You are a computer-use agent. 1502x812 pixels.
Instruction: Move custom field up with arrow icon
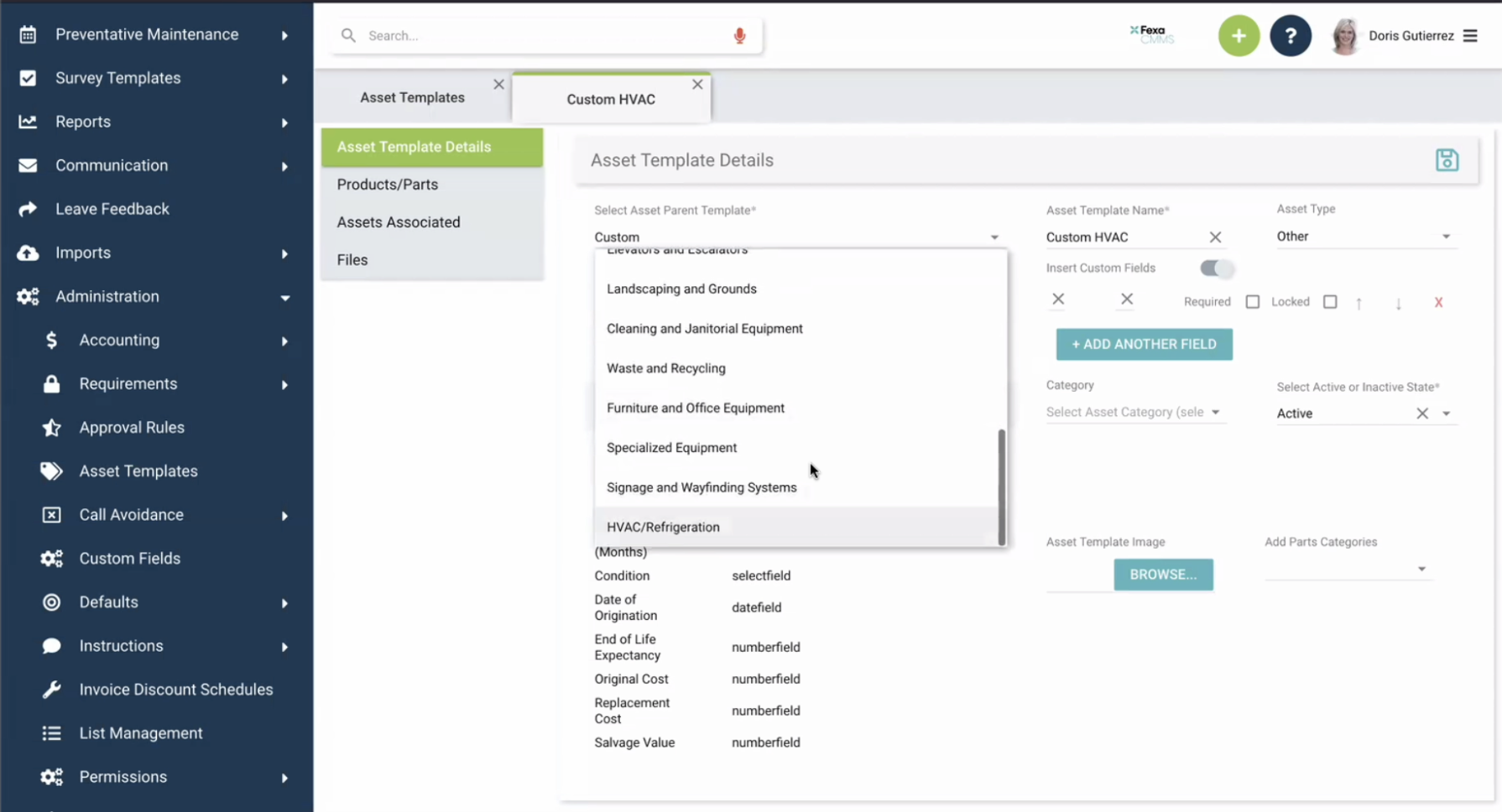1359,303
